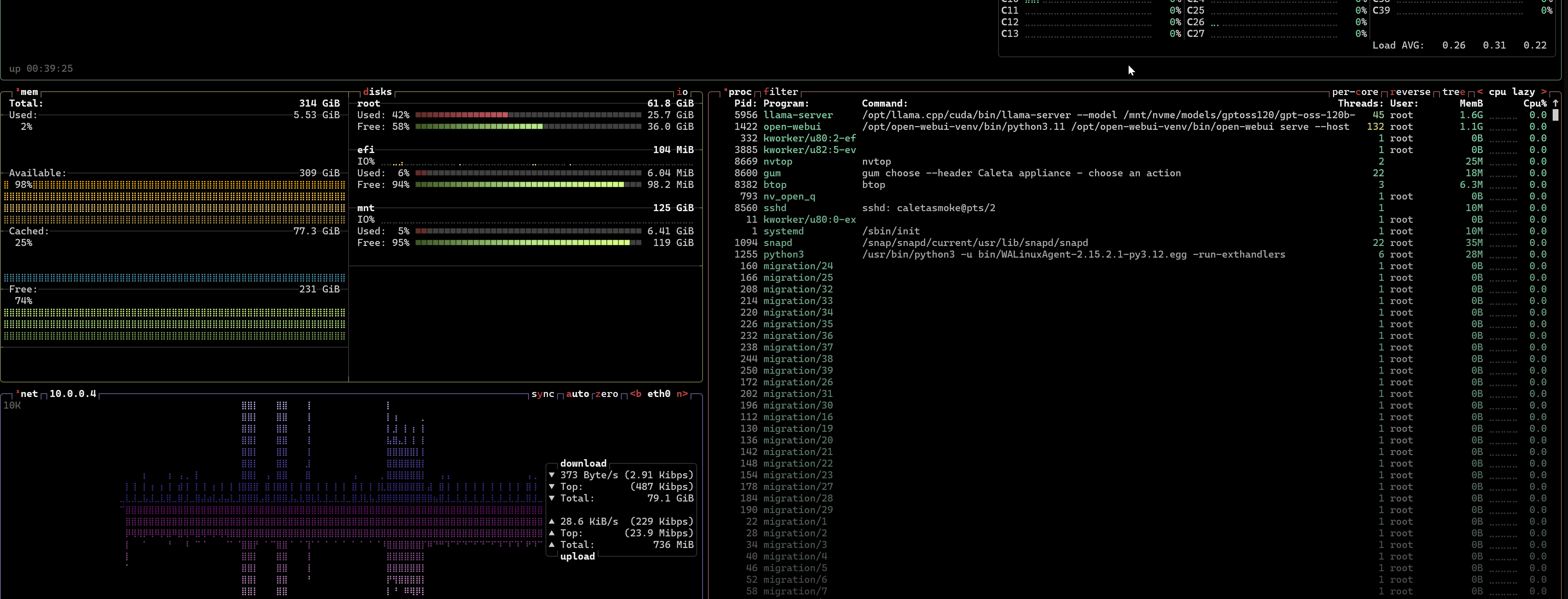This screenshot has width=1568, height=599.
Task: Click the Threads column header
Action: (1360, 104)
